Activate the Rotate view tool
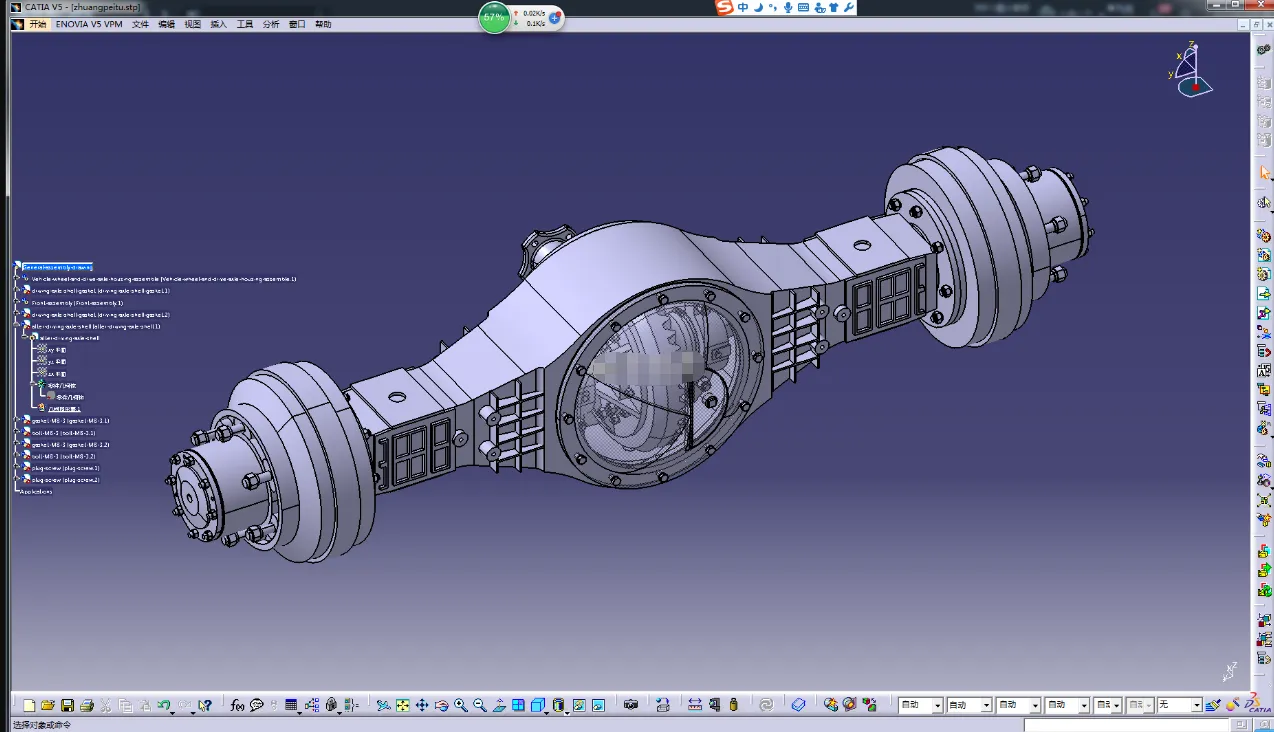Screen dimensions: 1274x732 [441, 705]
